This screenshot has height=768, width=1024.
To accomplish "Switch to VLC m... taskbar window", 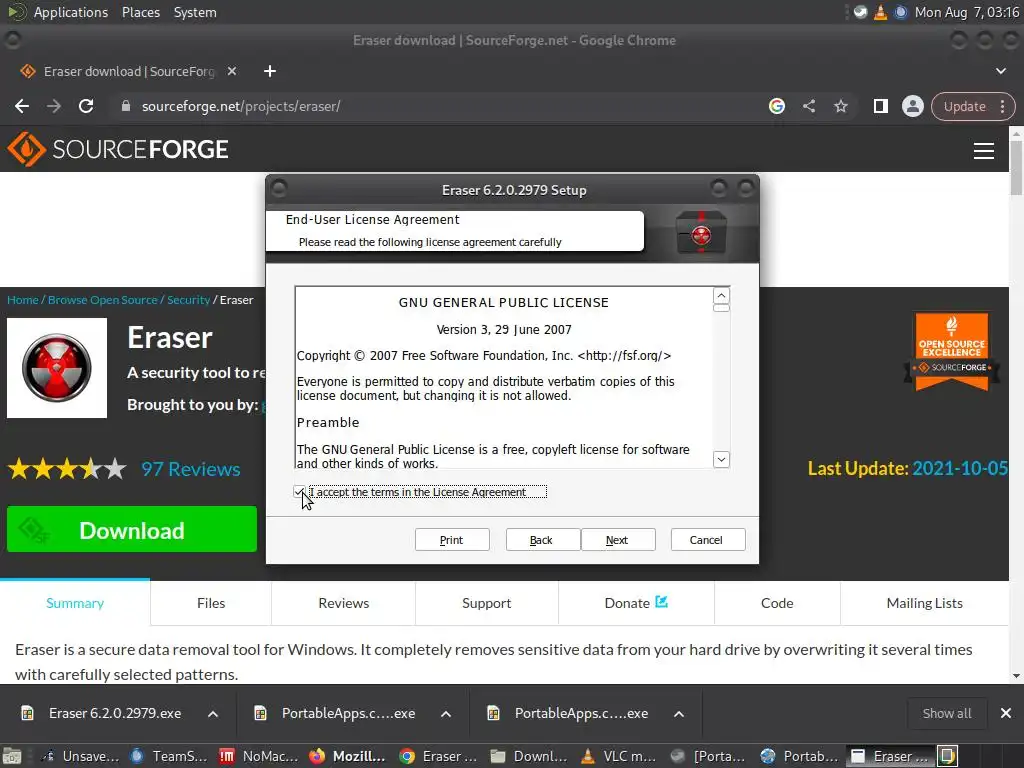I will point(616,756).
